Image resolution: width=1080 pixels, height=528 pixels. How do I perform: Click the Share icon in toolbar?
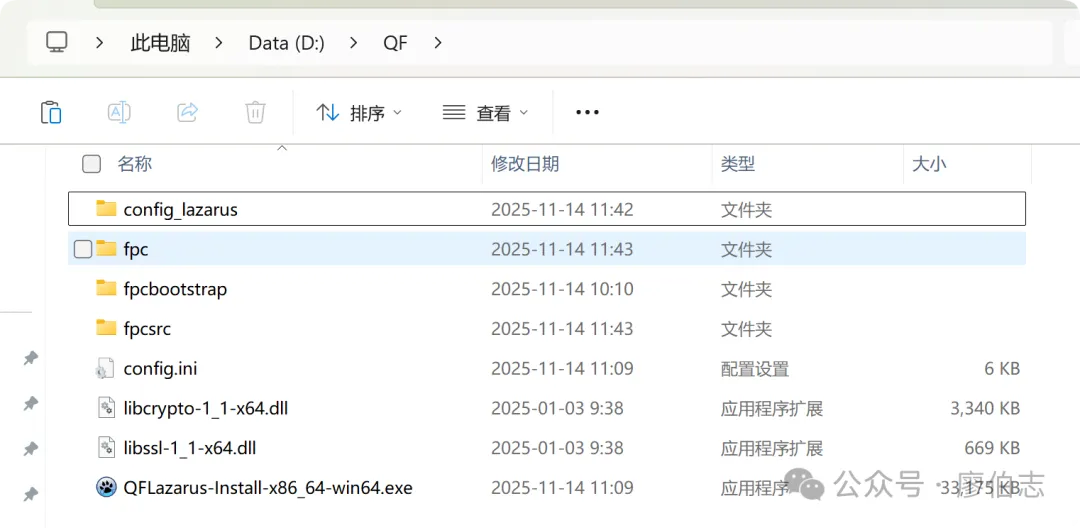coord(187,112)
